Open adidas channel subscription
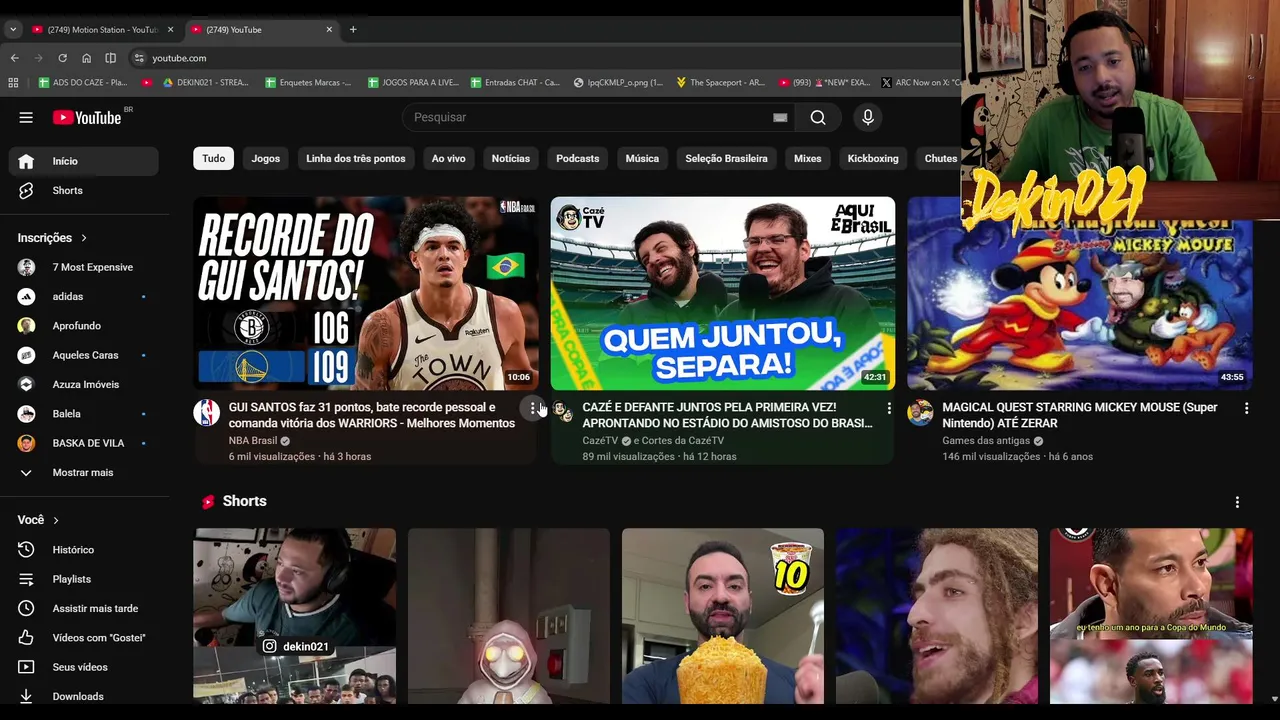 (84, 296)
